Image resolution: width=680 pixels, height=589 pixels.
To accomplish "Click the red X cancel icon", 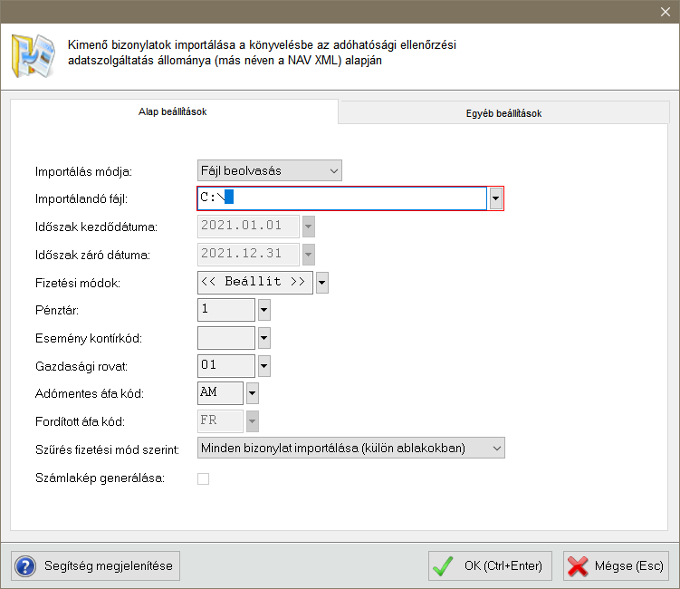I will click(x=578, y=566).
